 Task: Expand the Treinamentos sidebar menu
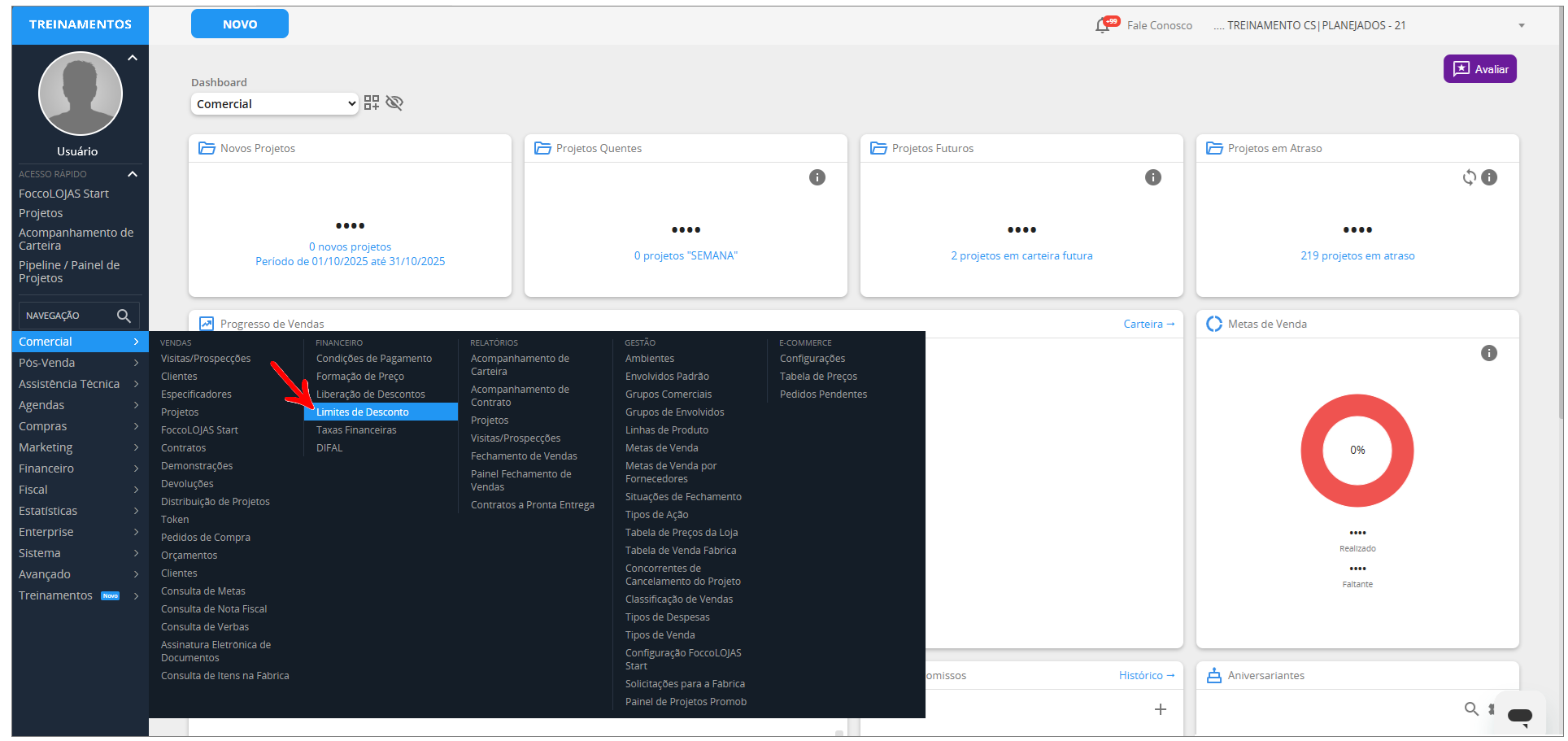tap(80, 595)
